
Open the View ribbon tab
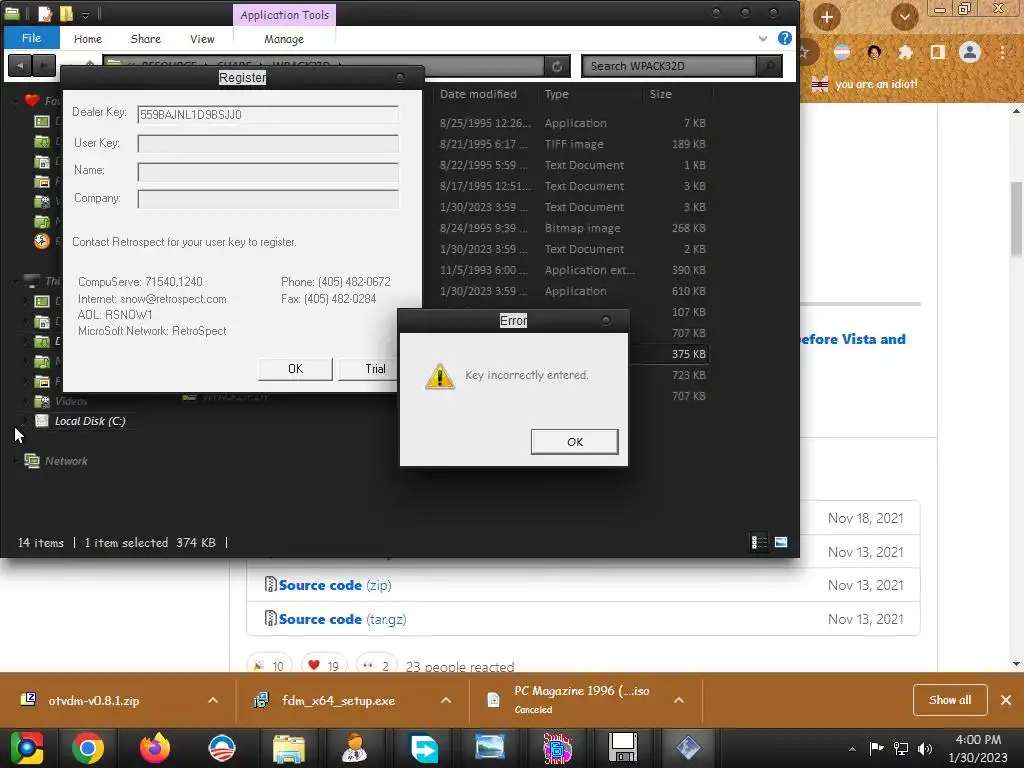pyautogui.click(x=202, y=39)
